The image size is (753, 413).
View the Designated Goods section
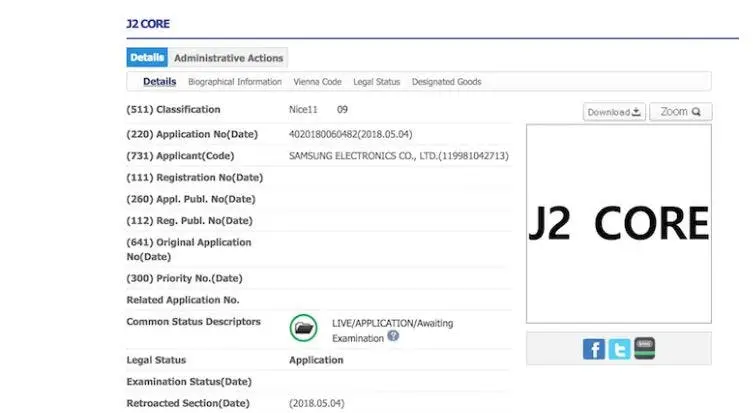point(446,82)
